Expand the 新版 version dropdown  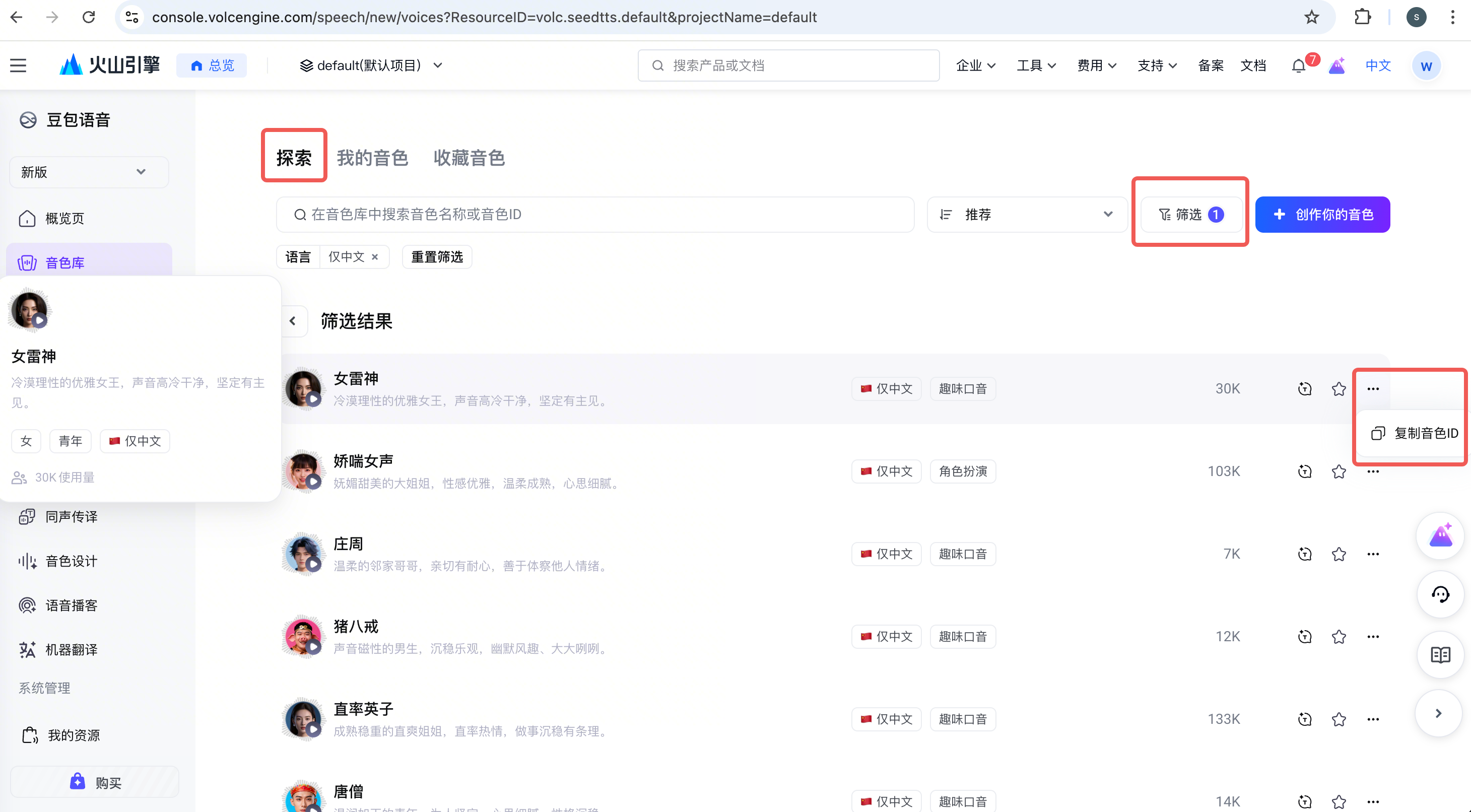[89, 172]
